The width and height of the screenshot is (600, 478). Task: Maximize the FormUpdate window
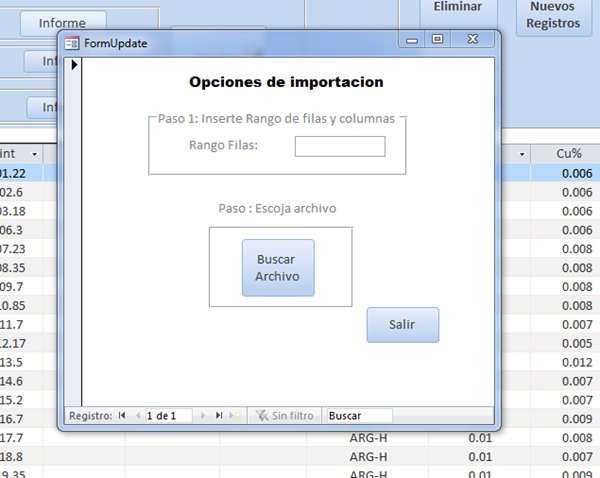[437, 39]
